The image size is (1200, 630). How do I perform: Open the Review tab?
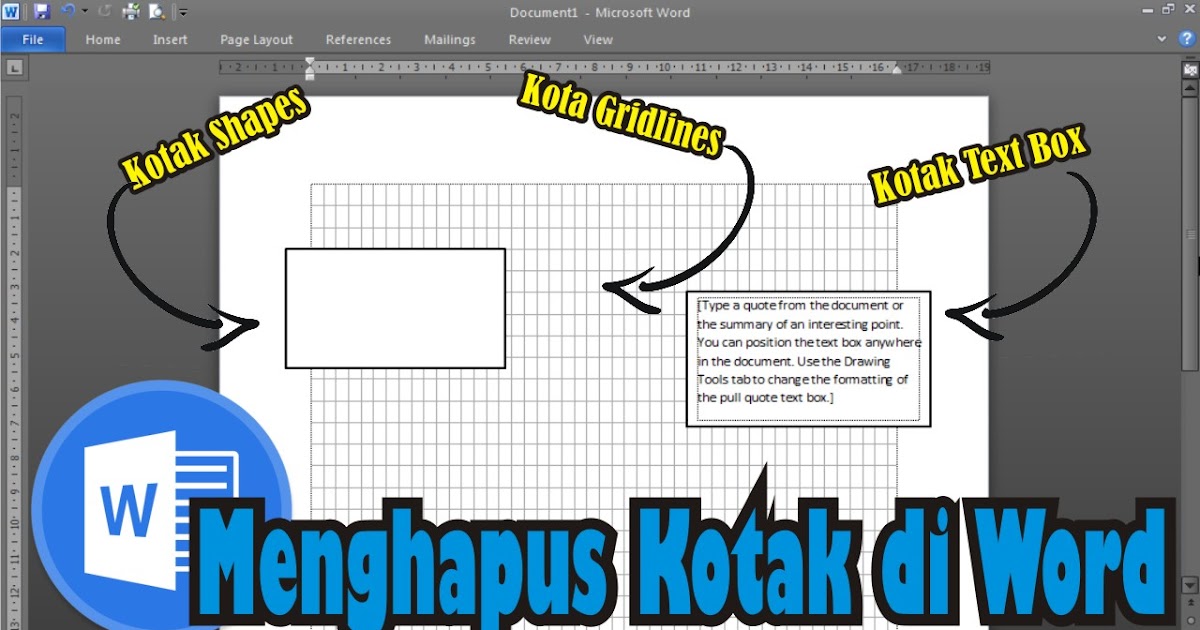529,40
